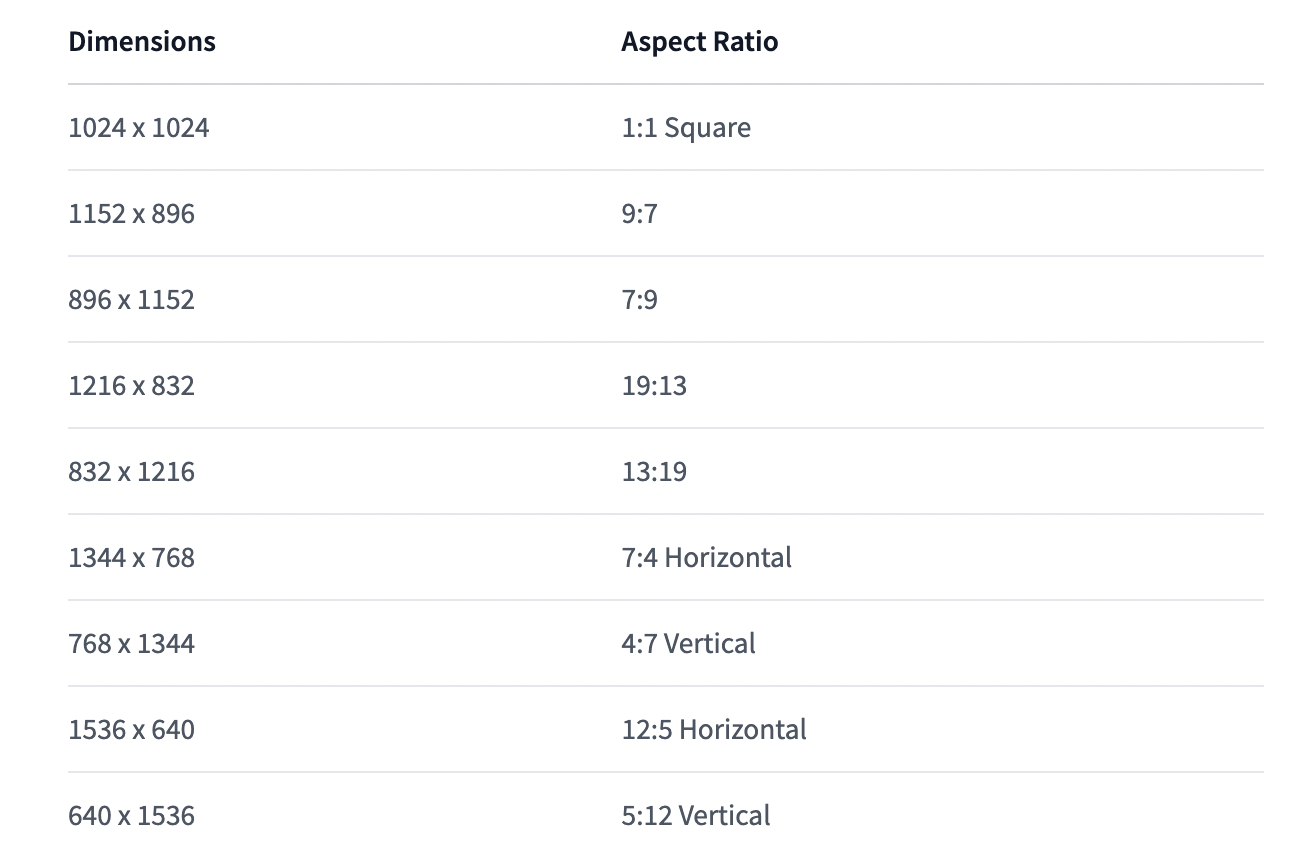Select the 7:4 Horizontal aspect ratio cell
This screenshot has width=1312, height=843.
(x=707, y=558)
